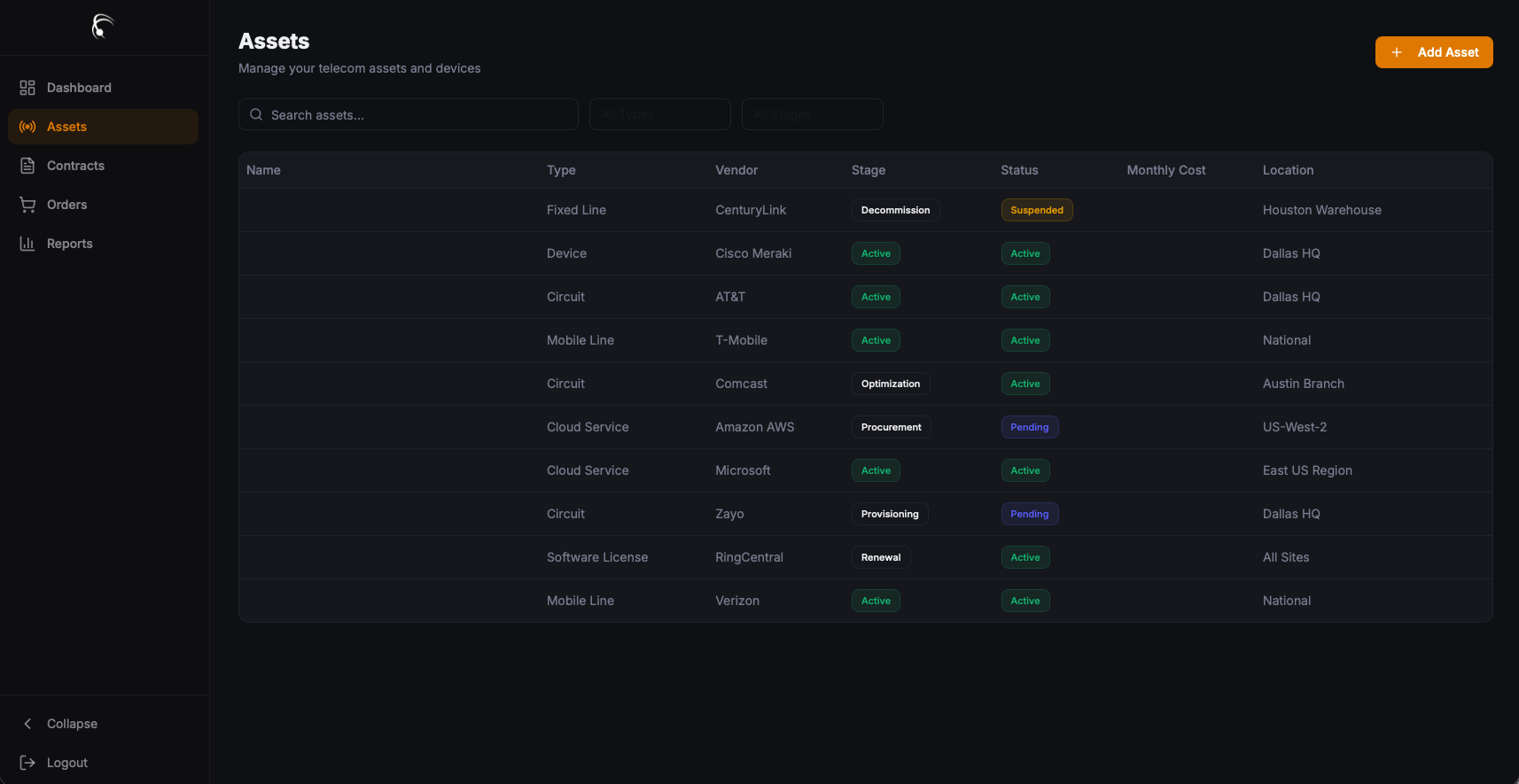Click the RingCentral vendor cell

coord(749,557)
